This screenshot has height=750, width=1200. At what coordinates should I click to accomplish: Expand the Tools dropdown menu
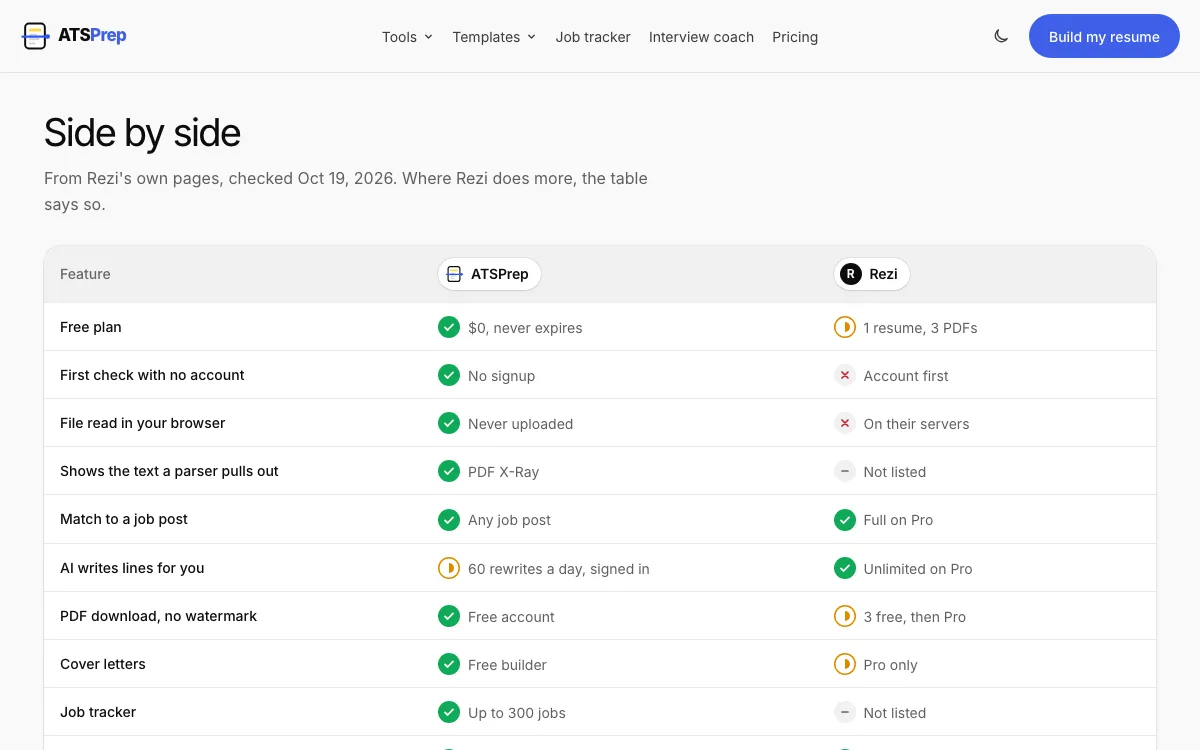[407, 37]
